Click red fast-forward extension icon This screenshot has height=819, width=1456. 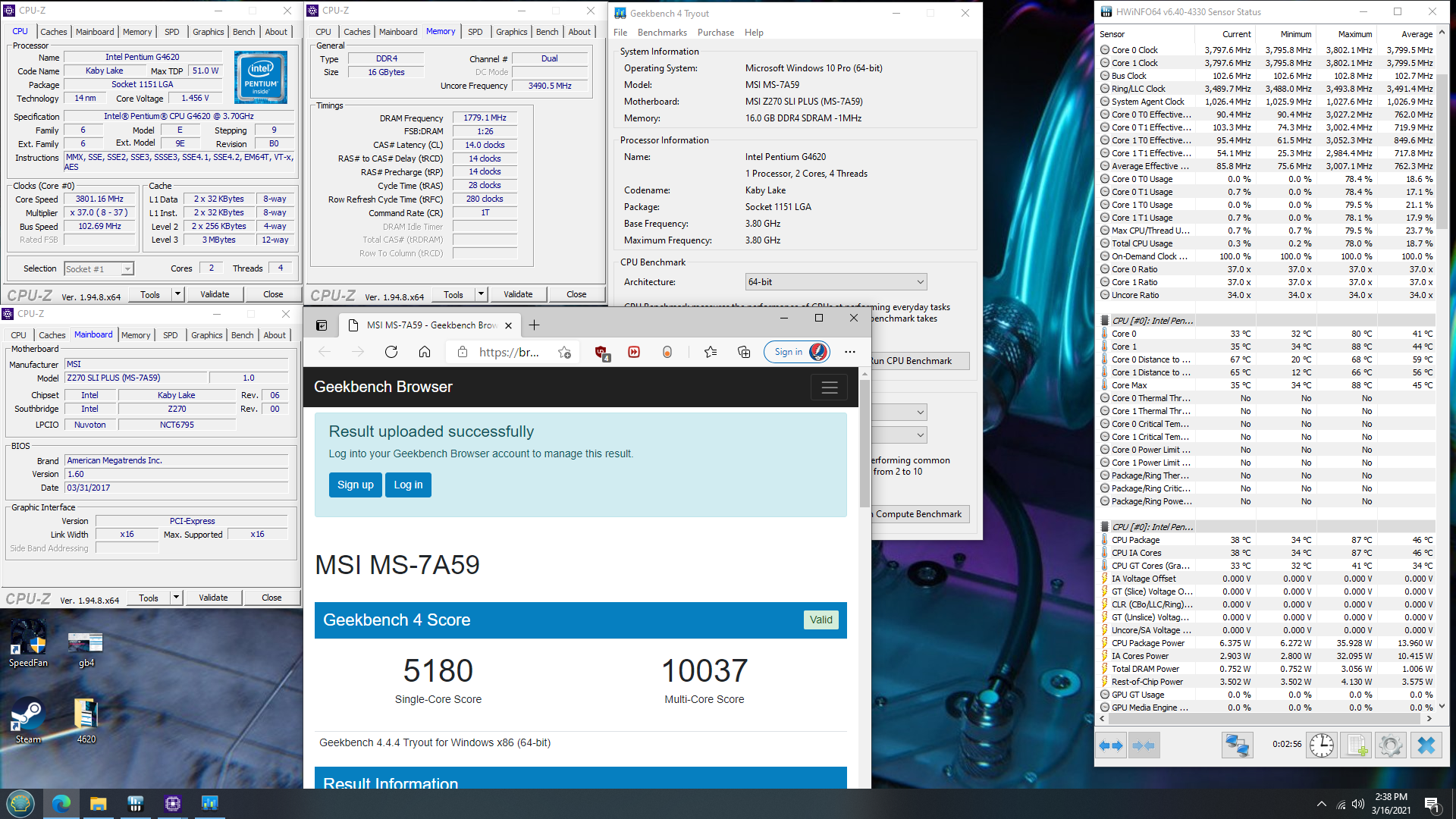pos(634,352)
